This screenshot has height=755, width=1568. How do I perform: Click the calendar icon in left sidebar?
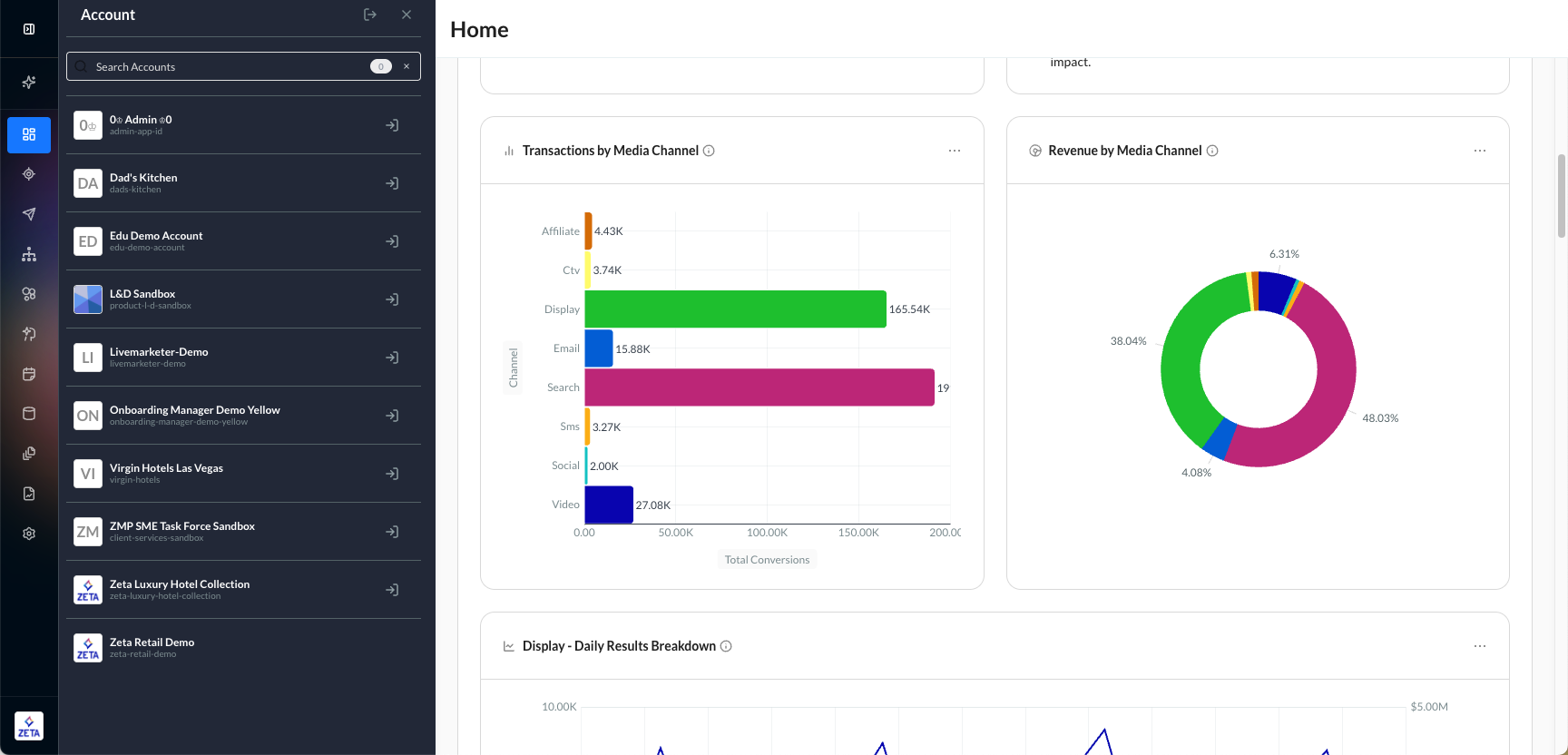pos(29,374)
